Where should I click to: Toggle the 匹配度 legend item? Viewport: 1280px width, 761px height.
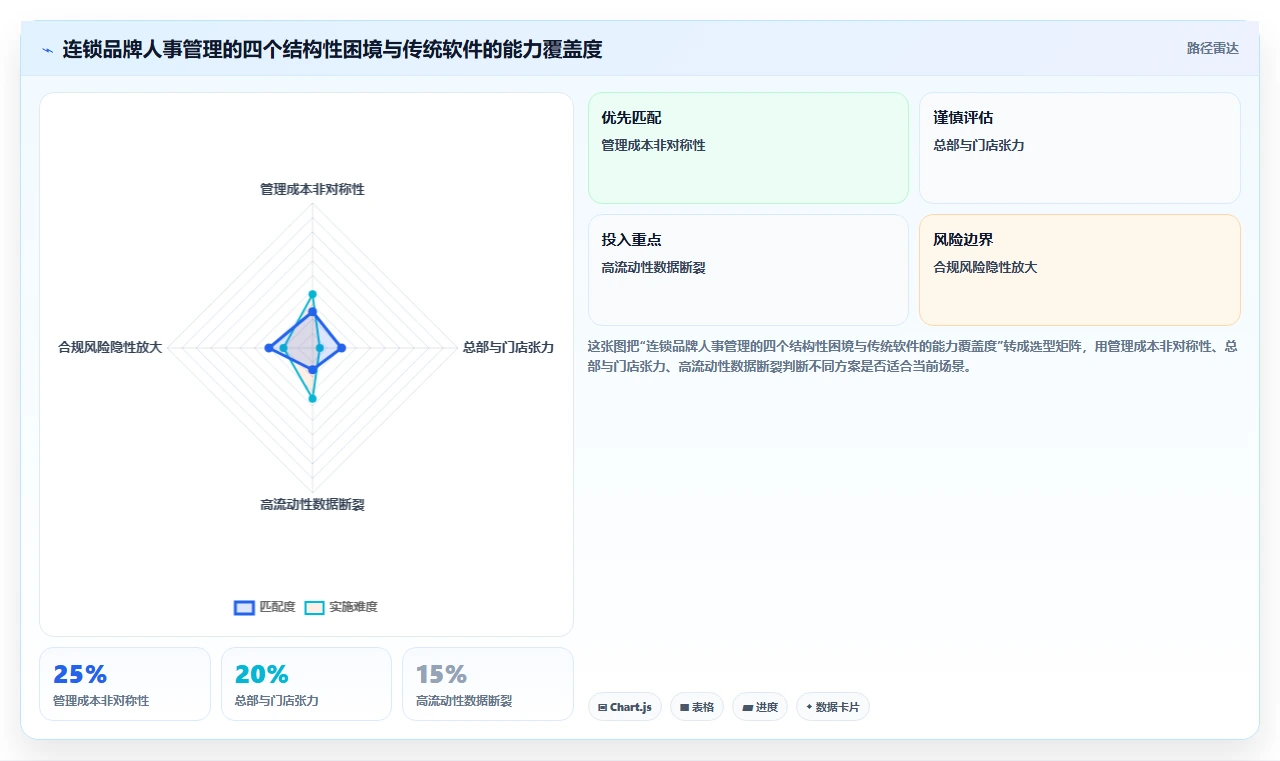coord(265,607)
